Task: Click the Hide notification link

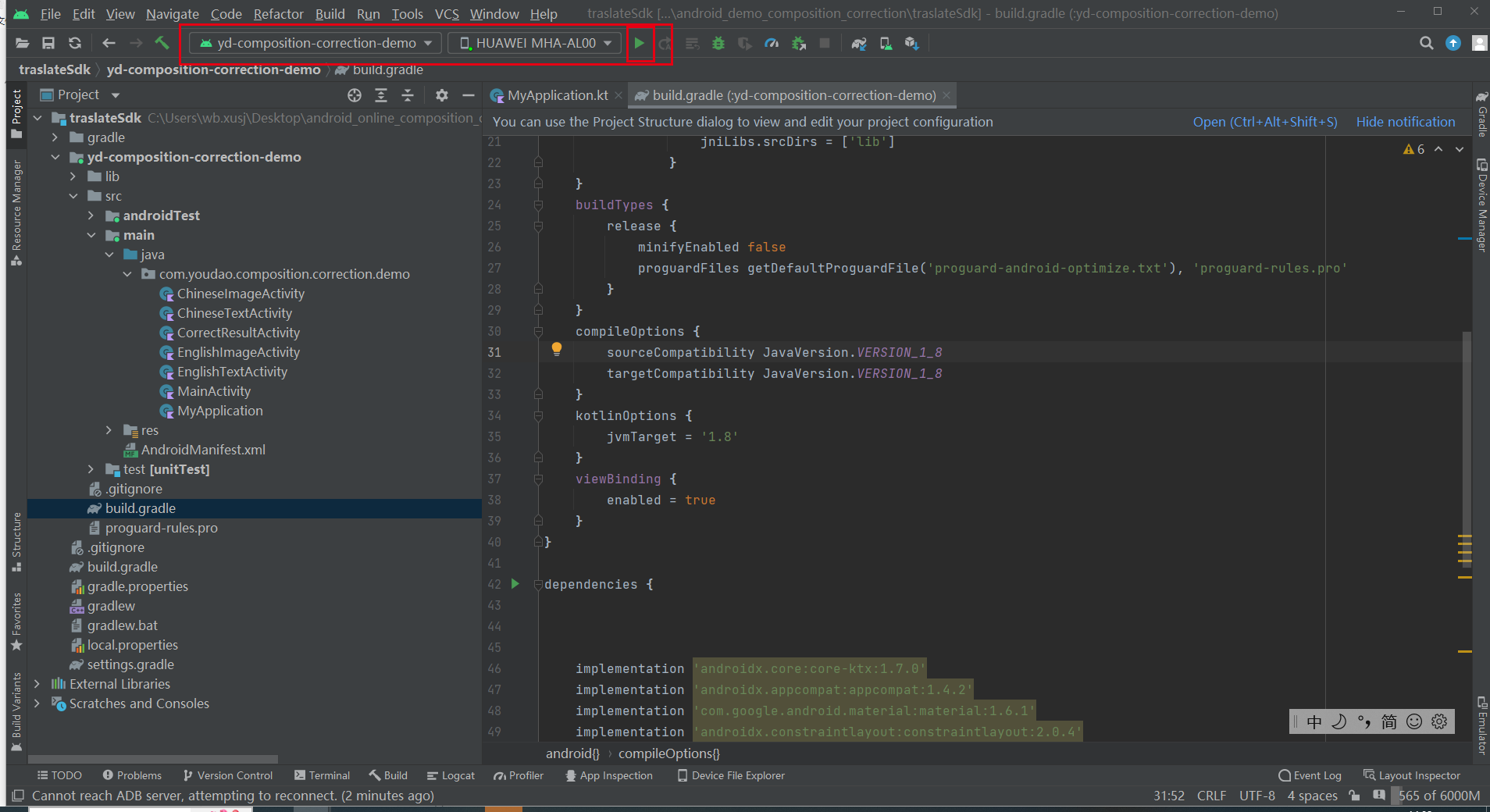Action: 1405,122
